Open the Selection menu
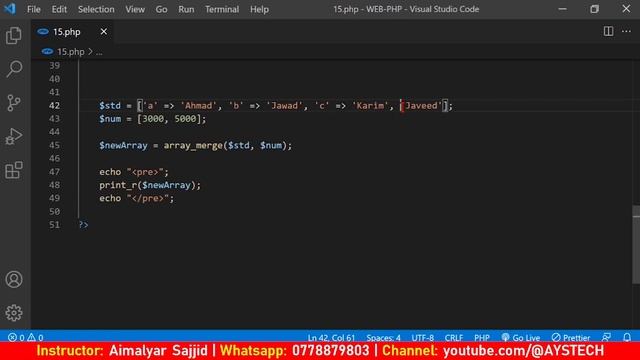This screenshot has width=640, height=360. click(96, 9)
